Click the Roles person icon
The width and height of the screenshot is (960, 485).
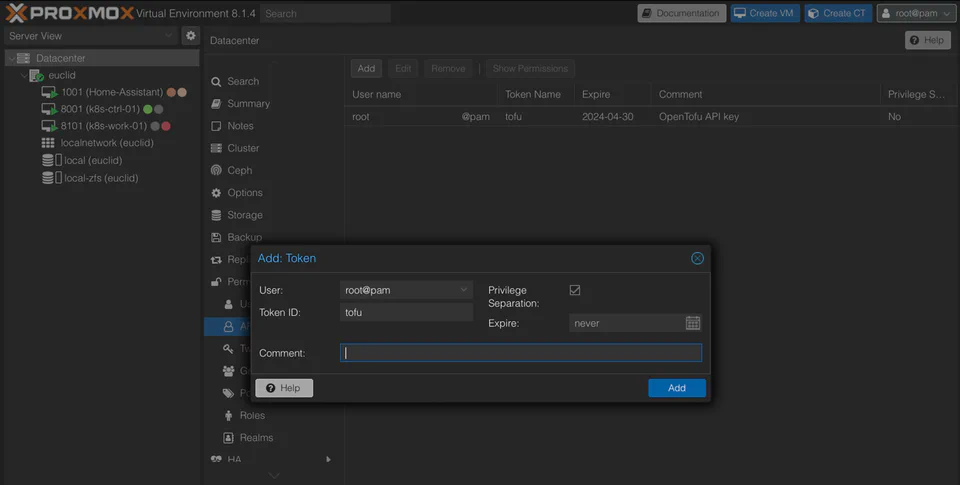(x=228, y=415)
